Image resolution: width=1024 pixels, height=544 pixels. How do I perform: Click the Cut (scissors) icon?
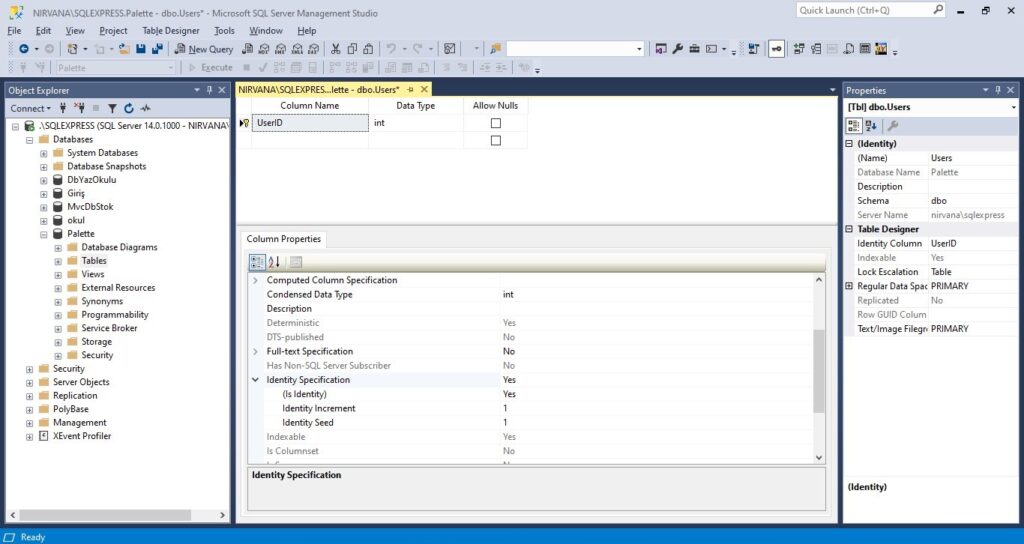point(336,49)
